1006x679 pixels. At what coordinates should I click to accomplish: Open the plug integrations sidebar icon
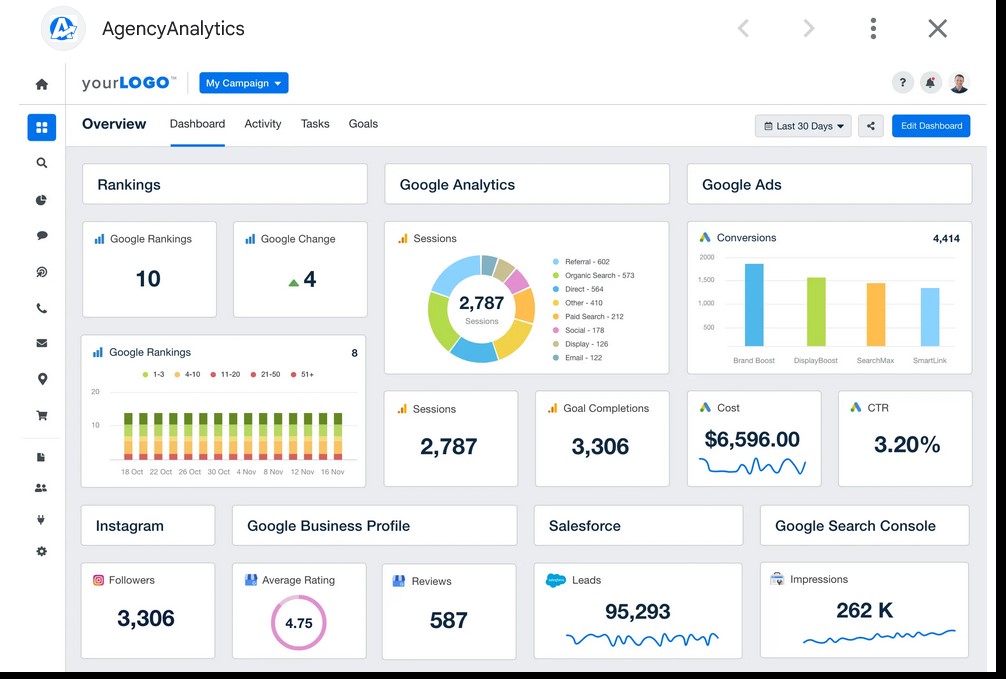click(x=41, y=520)
